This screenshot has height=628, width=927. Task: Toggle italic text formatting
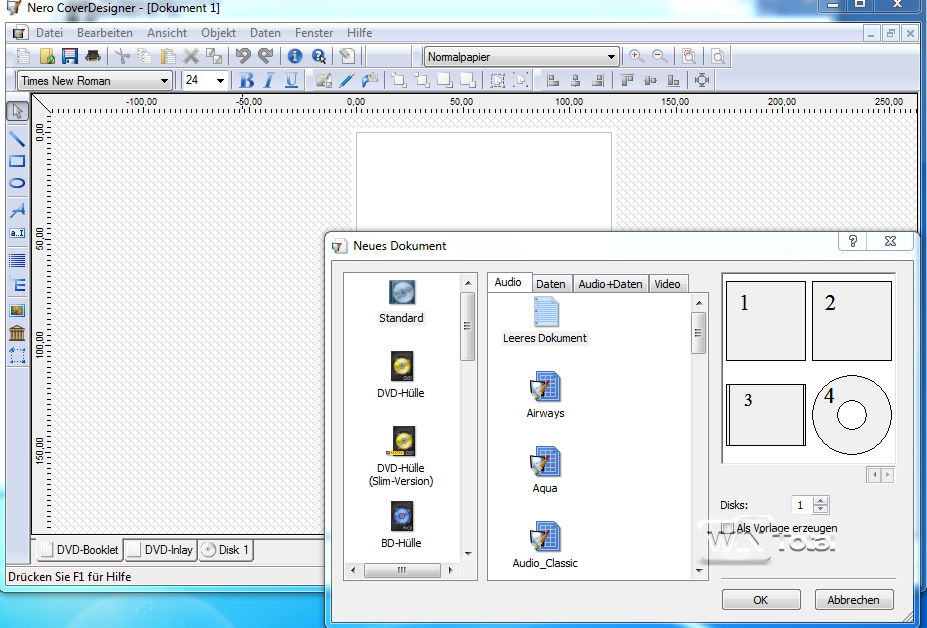pyautogui.click(x=269, y=80)
